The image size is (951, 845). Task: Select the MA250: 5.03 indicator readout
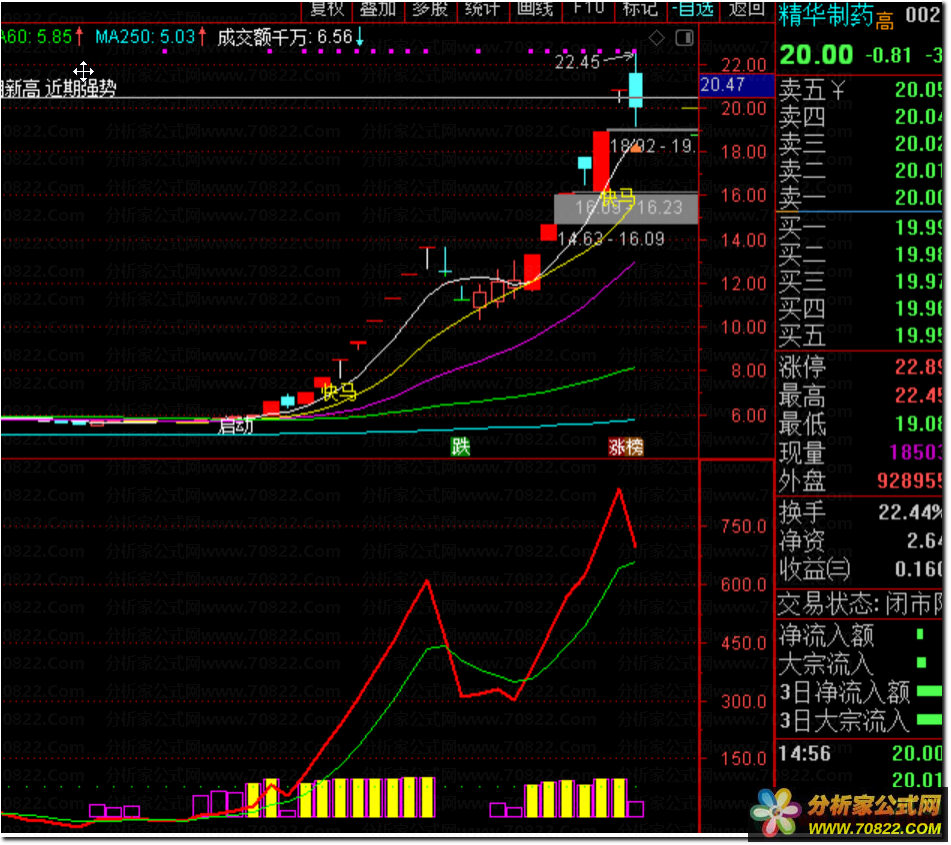coord(150,37)
